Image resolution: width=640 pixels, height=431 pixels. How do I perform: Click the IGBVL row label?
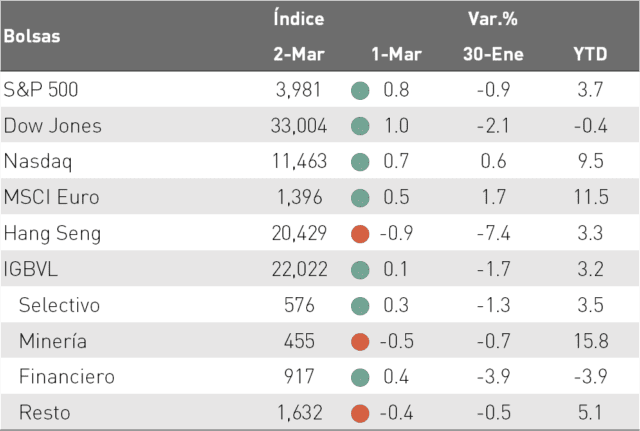coord(31,269)
